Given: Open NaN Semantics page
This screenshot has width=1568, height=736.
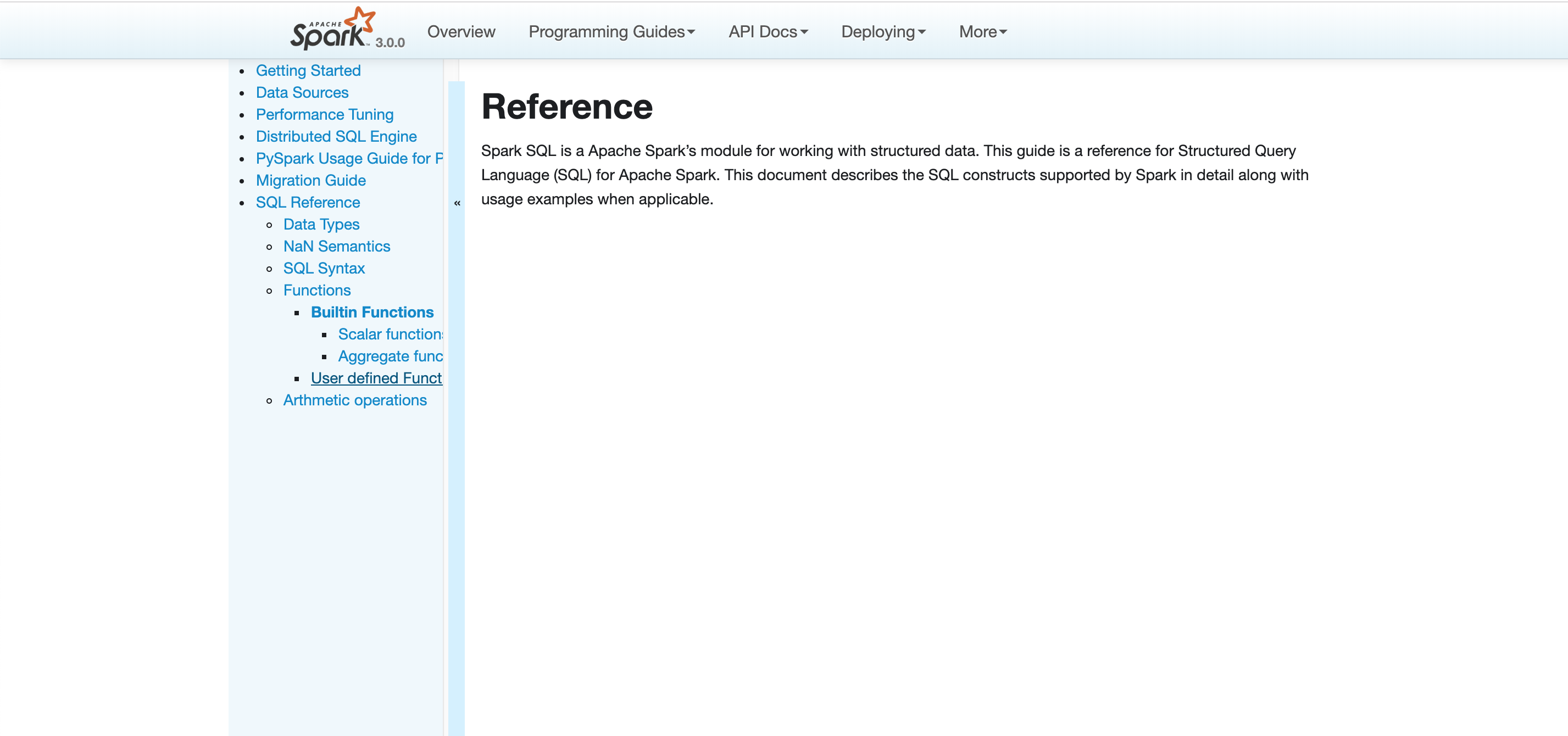Looking at the screenshot, I should (337, 246).
